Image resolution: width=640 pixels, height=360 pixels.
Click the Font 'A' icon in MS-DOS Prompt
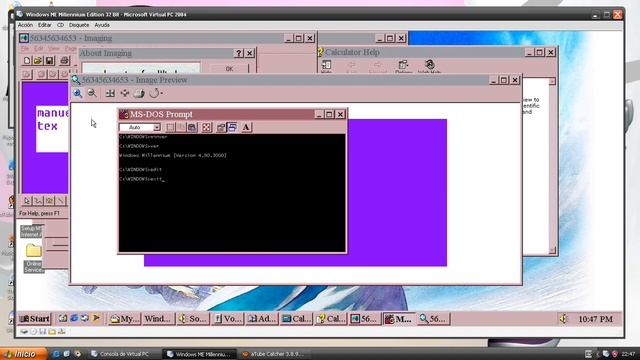[x=246, y=127]
